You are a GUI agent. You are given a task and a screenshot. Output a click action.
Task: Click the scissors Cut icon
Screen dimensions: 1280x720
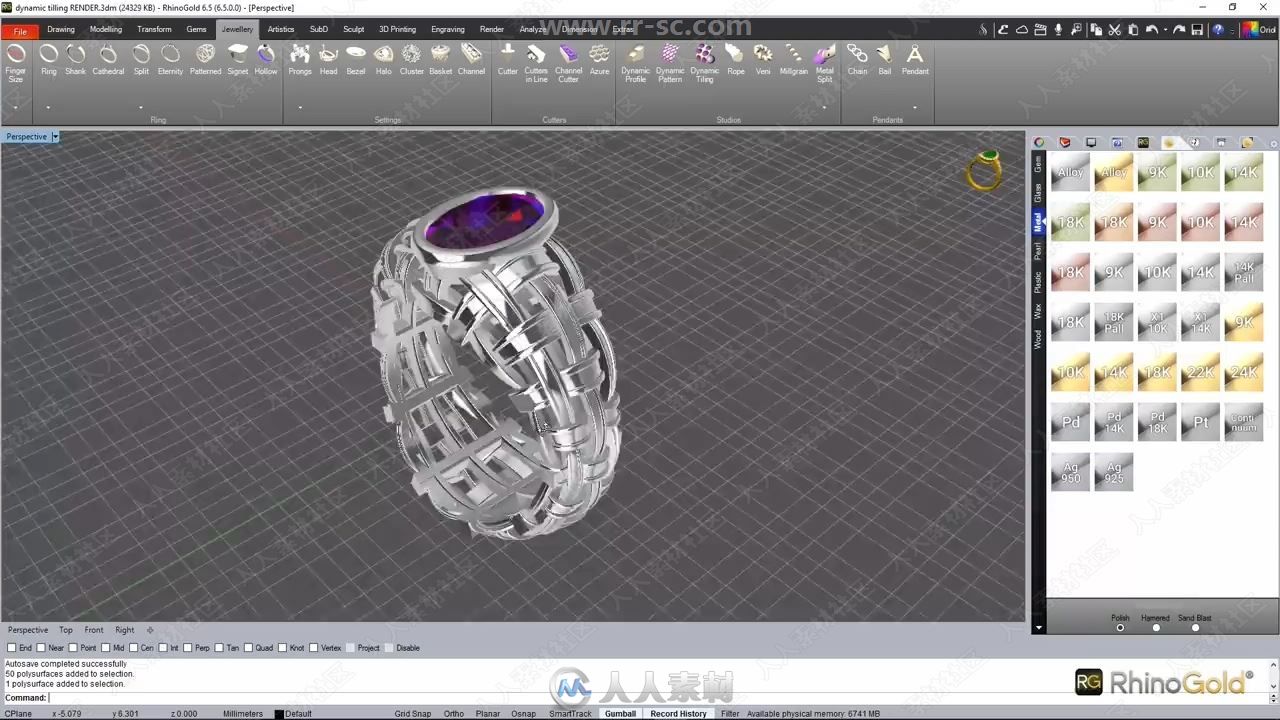pos(1115,30)
